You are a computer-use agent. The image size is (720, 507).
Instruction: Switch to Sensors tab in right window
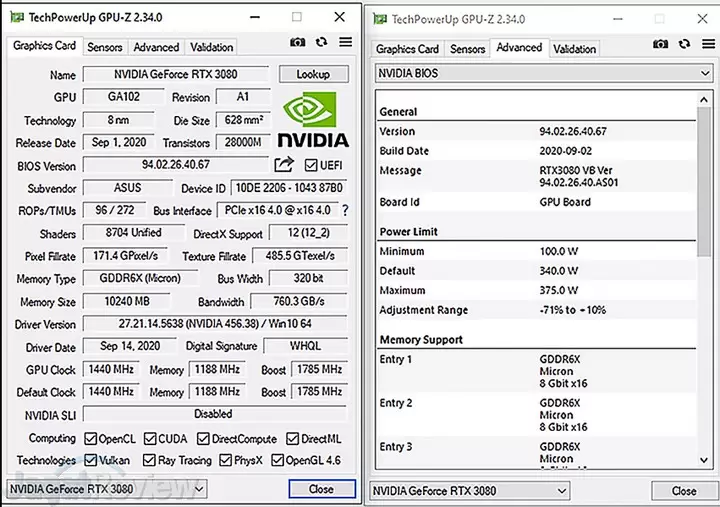click(467, 49)
